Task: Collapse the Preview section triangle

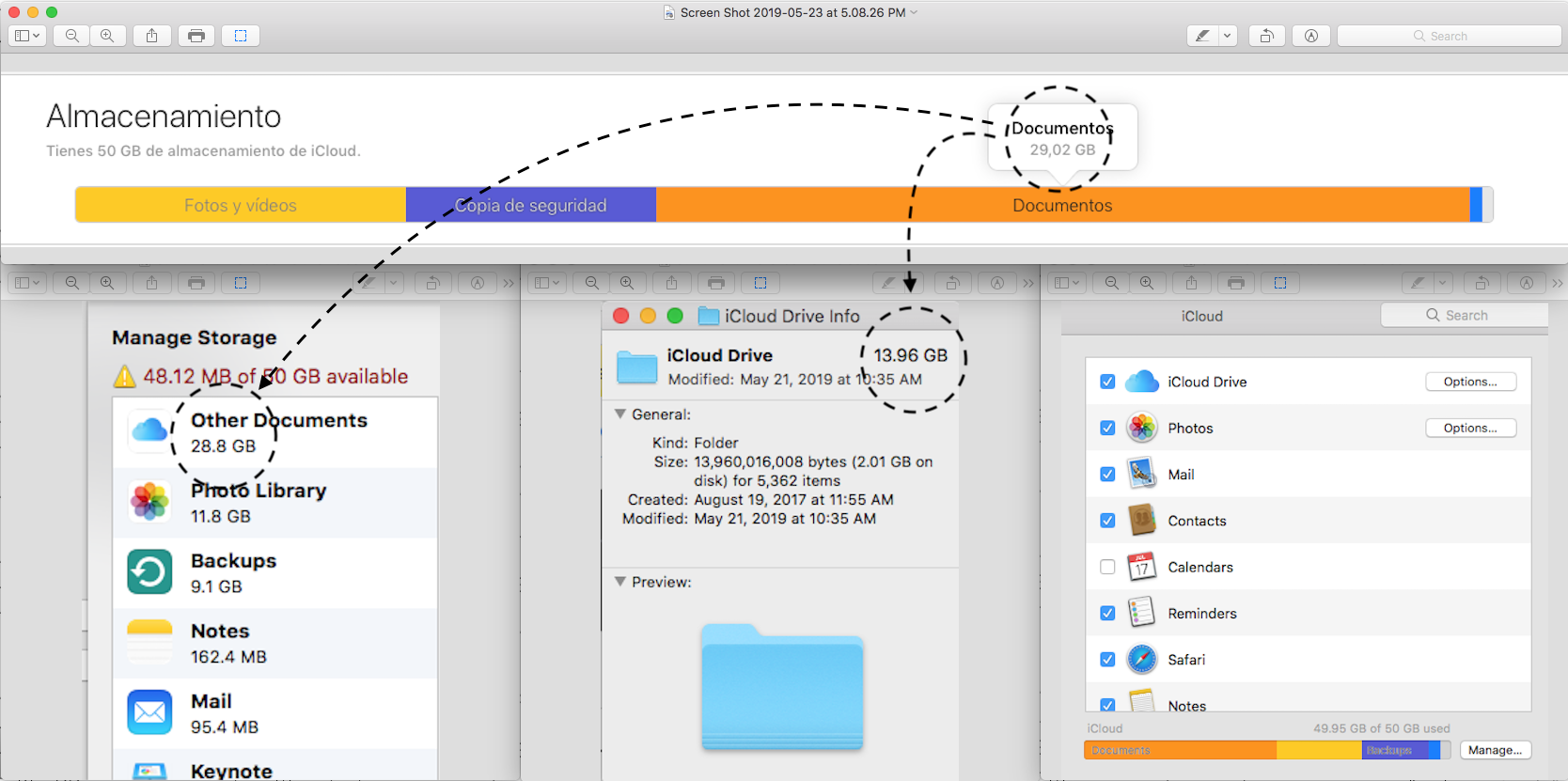Action: (620, 582)
